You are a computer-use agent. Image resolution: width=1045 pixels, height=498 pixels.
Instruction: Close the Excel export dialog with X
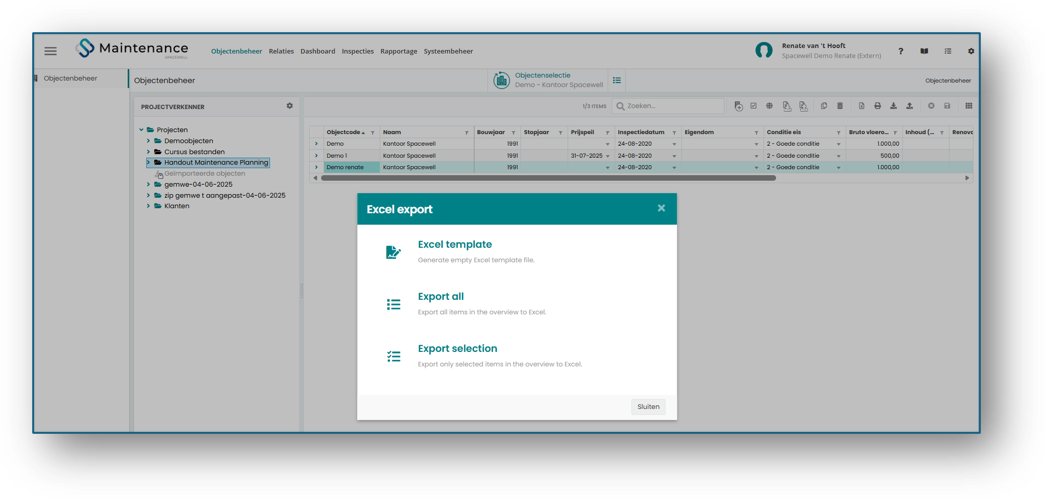coord(661,208)
